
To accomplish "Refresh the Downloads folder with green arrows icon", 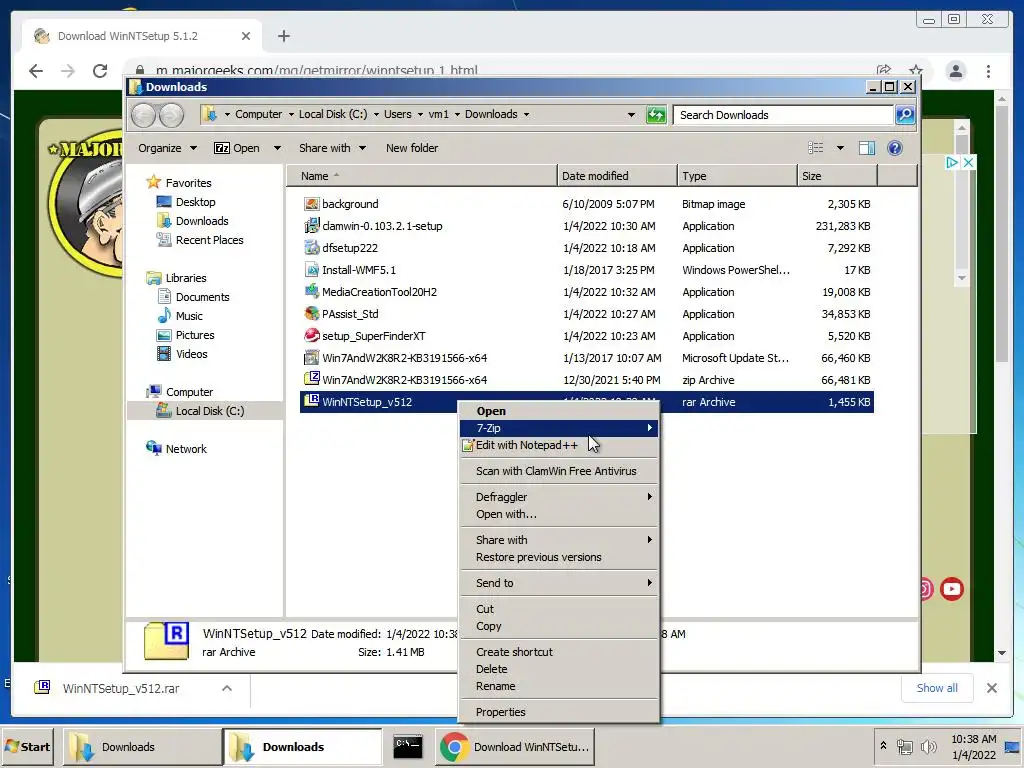I will (656, 115).
